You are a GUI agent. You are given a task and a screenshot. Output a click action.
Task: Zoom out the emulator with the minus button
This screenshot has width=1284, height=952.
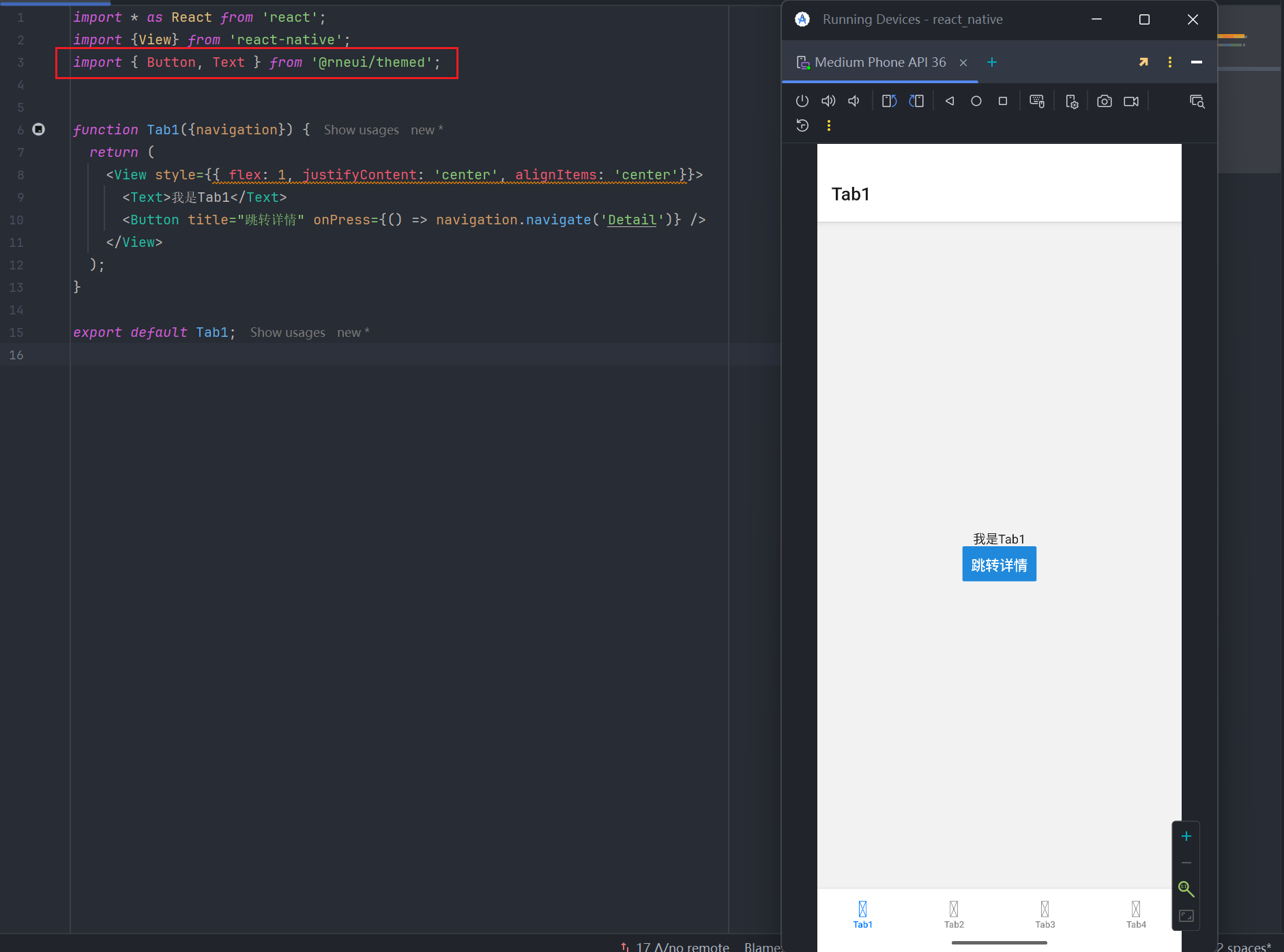[1186, 863]
